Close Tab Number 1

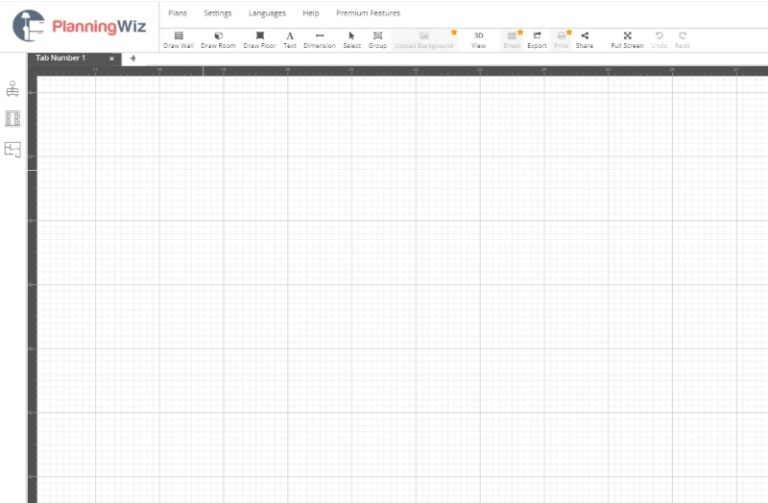(112, 58)
